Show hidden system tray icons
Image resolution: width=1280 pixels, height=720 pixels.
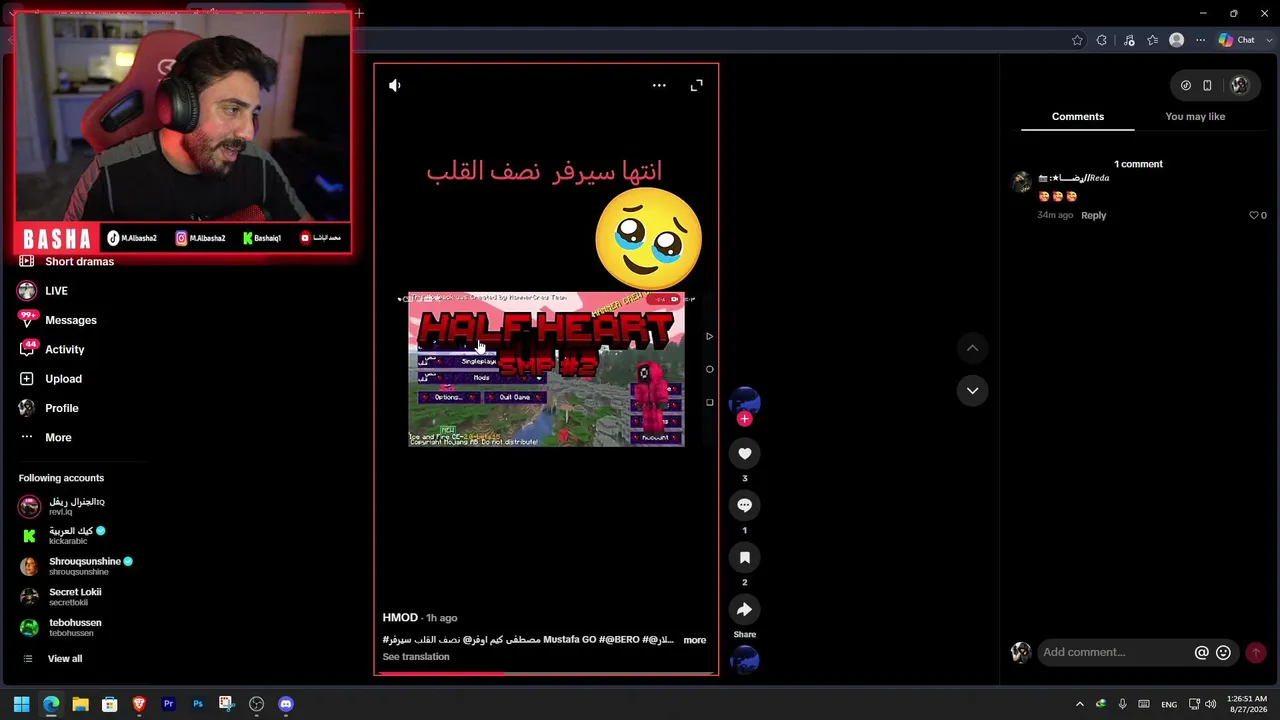point(1079,704)
